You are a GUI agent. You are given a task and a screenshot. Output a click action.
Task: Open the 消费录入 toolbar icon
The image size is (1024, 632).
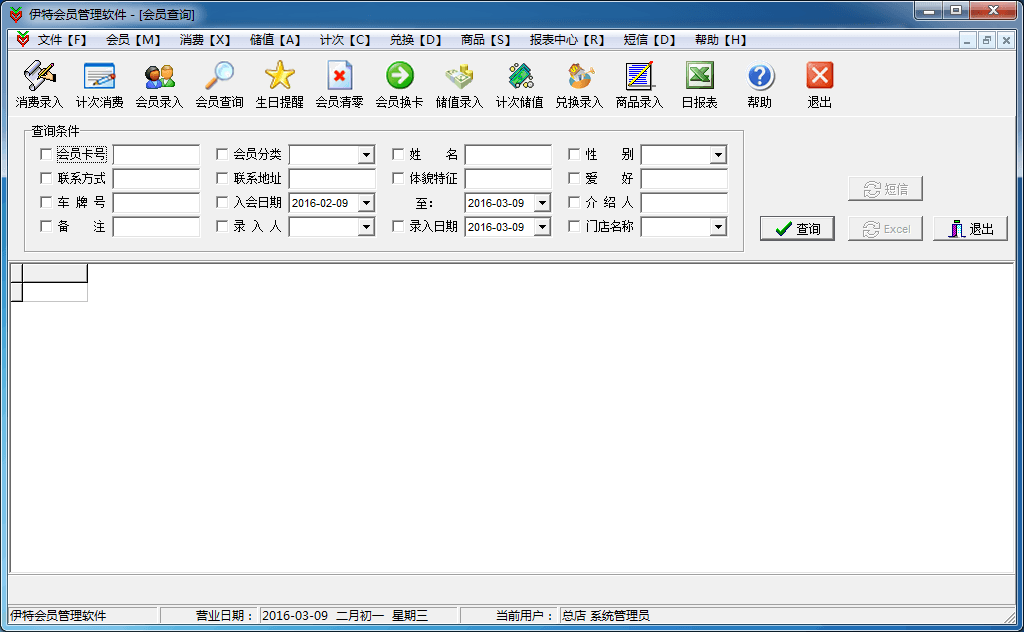(x=39, y=84)
